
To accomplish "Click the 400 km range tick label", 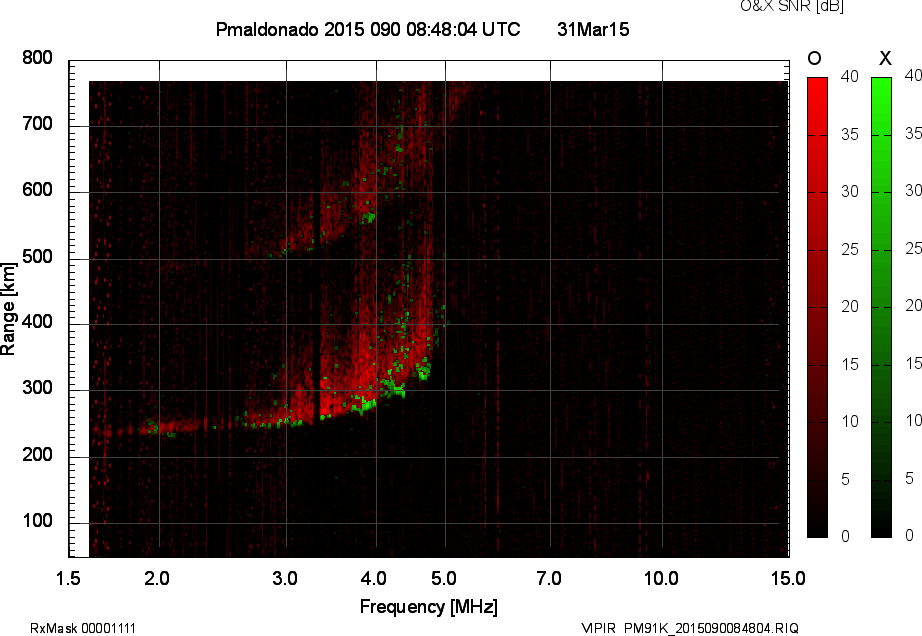I will 37,322.
